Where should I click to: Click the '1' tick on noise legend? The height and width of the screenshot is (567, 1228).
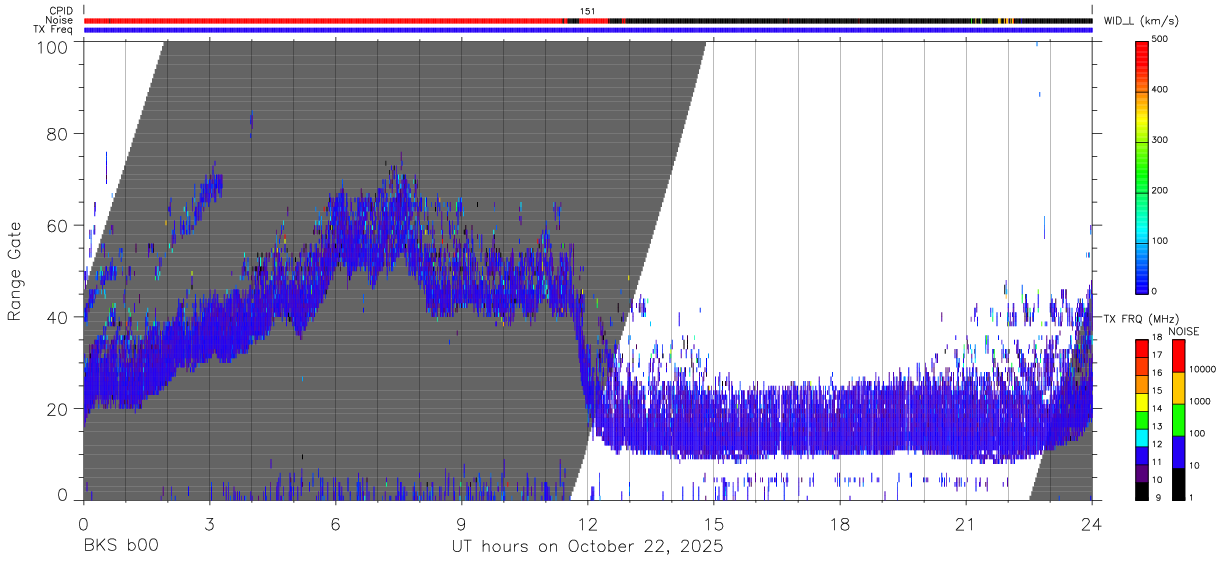coord(1192,498)
